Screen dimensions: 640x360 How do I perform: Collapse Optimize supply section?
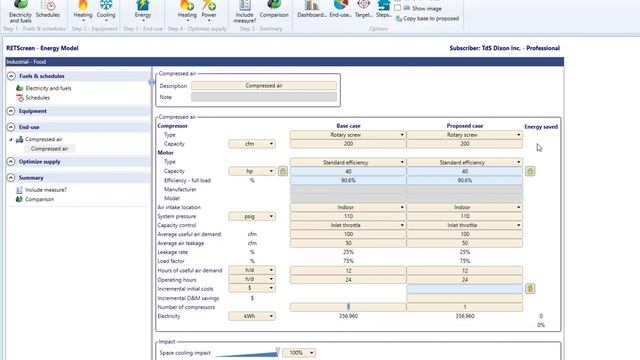tap(11, 162)
